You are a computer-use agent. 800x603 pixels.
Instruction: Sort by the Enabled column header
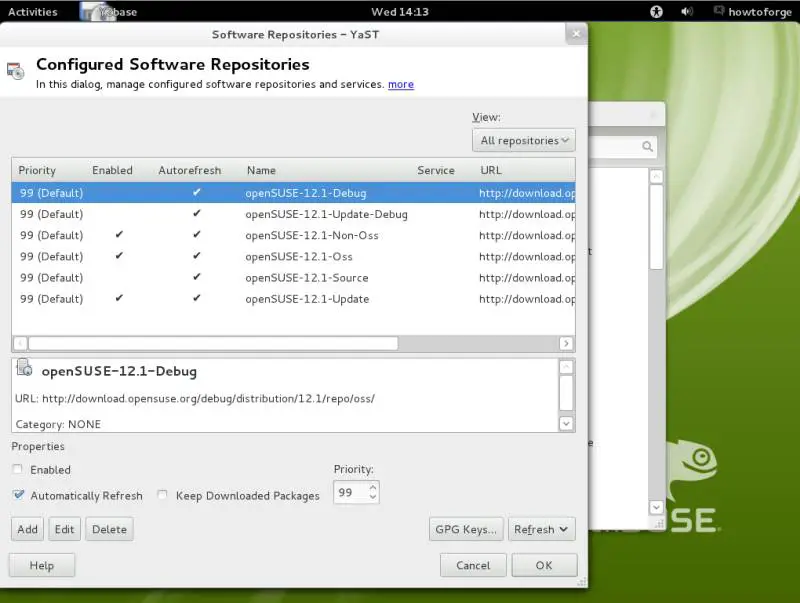112,170
